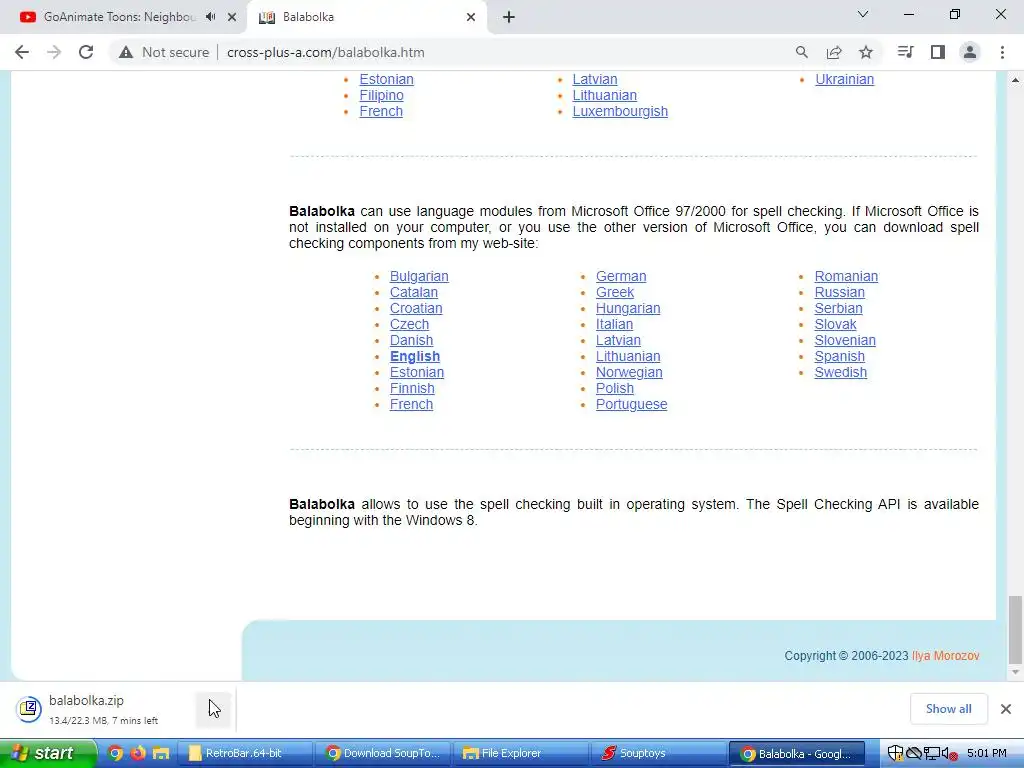
Task: Switch to RetroBar.64-bit taskbar window
Action: click(x=247, y=754)
